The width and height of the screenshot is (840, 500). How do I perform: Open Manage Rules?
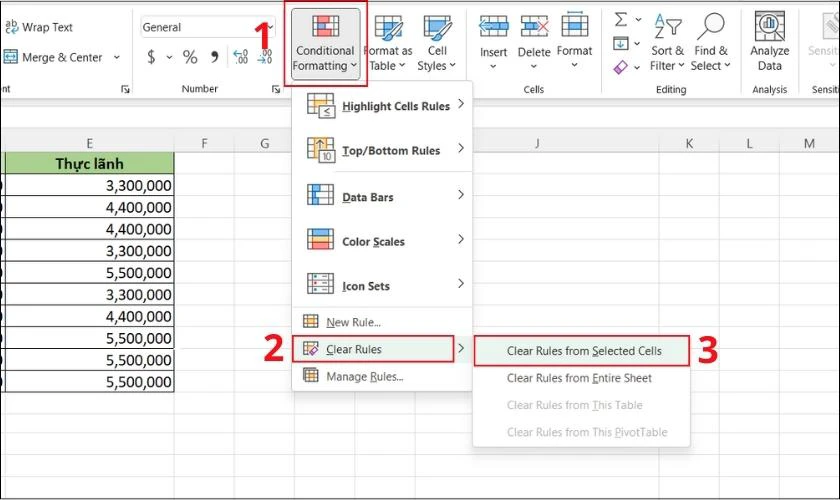[x=364, y=377]
